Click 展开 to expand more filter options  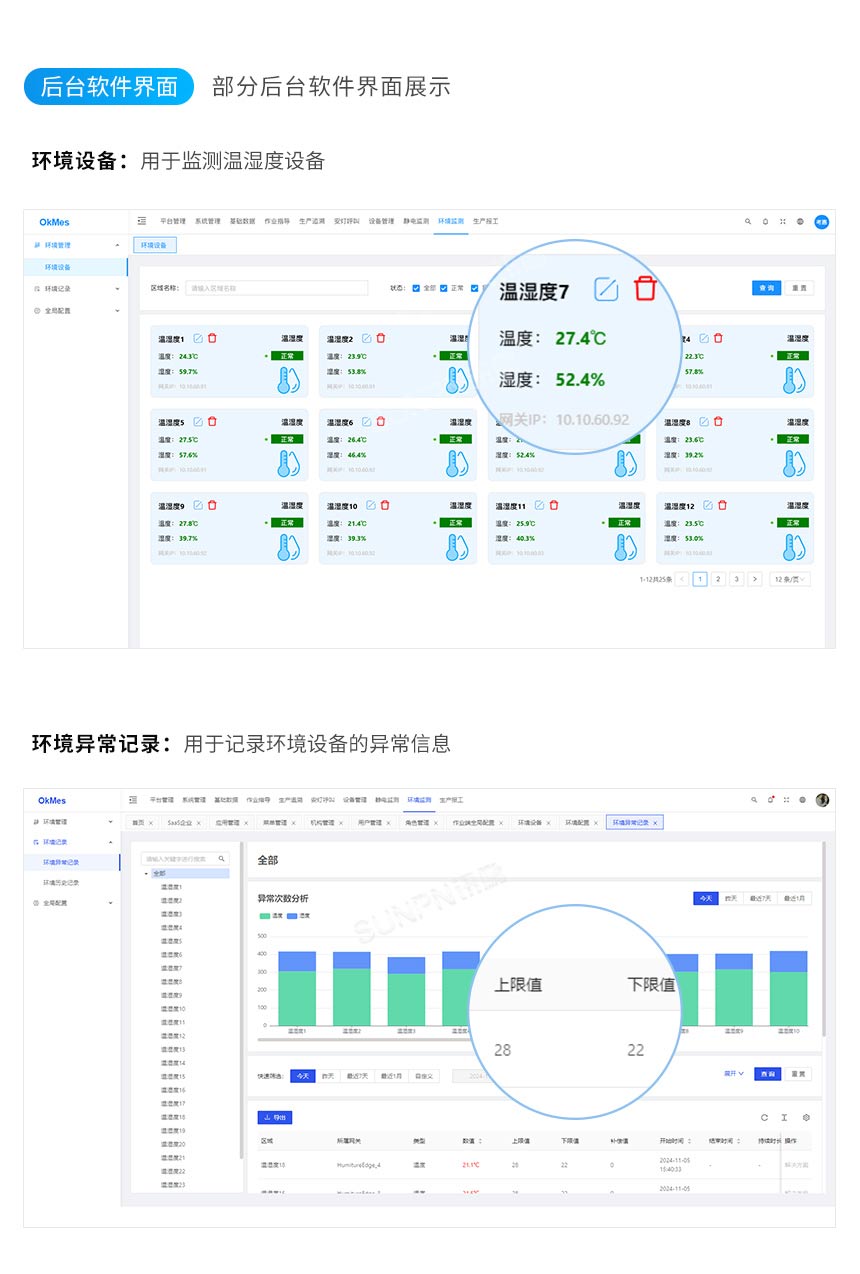[733, 1073]
